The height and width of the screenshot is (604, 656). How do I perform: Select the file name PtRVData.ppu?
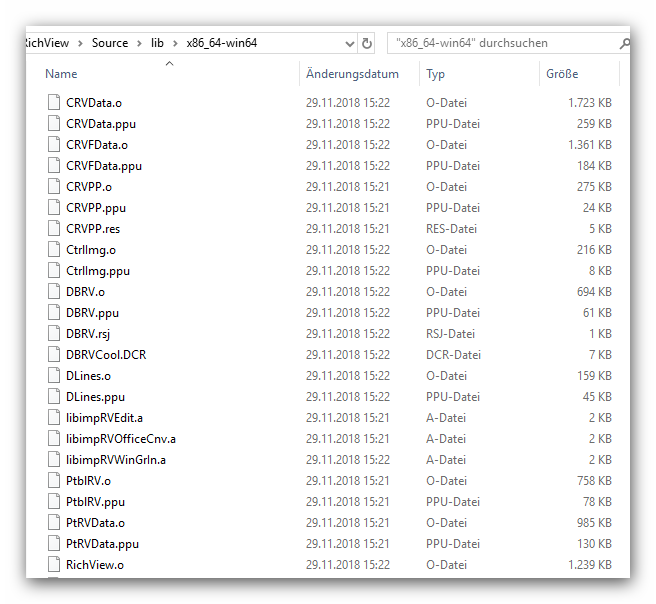(102, 544)
